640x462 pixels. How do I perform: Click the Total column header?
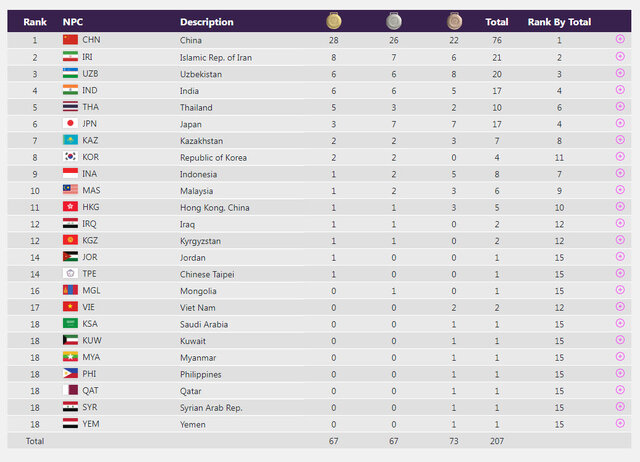pyautogui.click(x=496, y=21)
